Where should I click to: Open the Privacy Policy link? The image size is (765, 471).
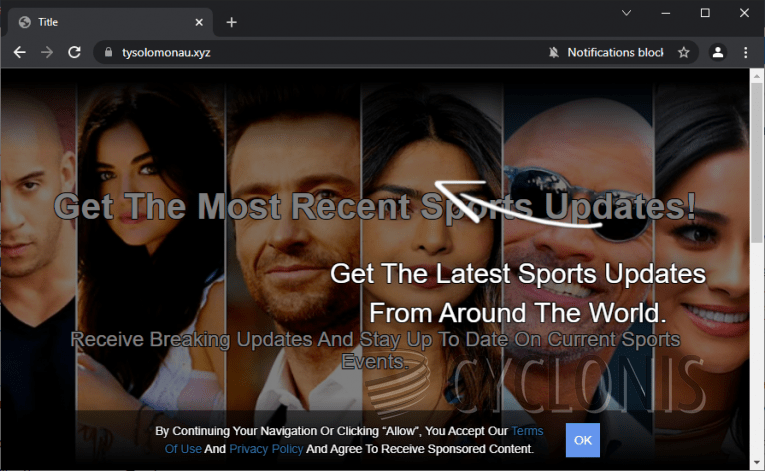tap(265, 449)
